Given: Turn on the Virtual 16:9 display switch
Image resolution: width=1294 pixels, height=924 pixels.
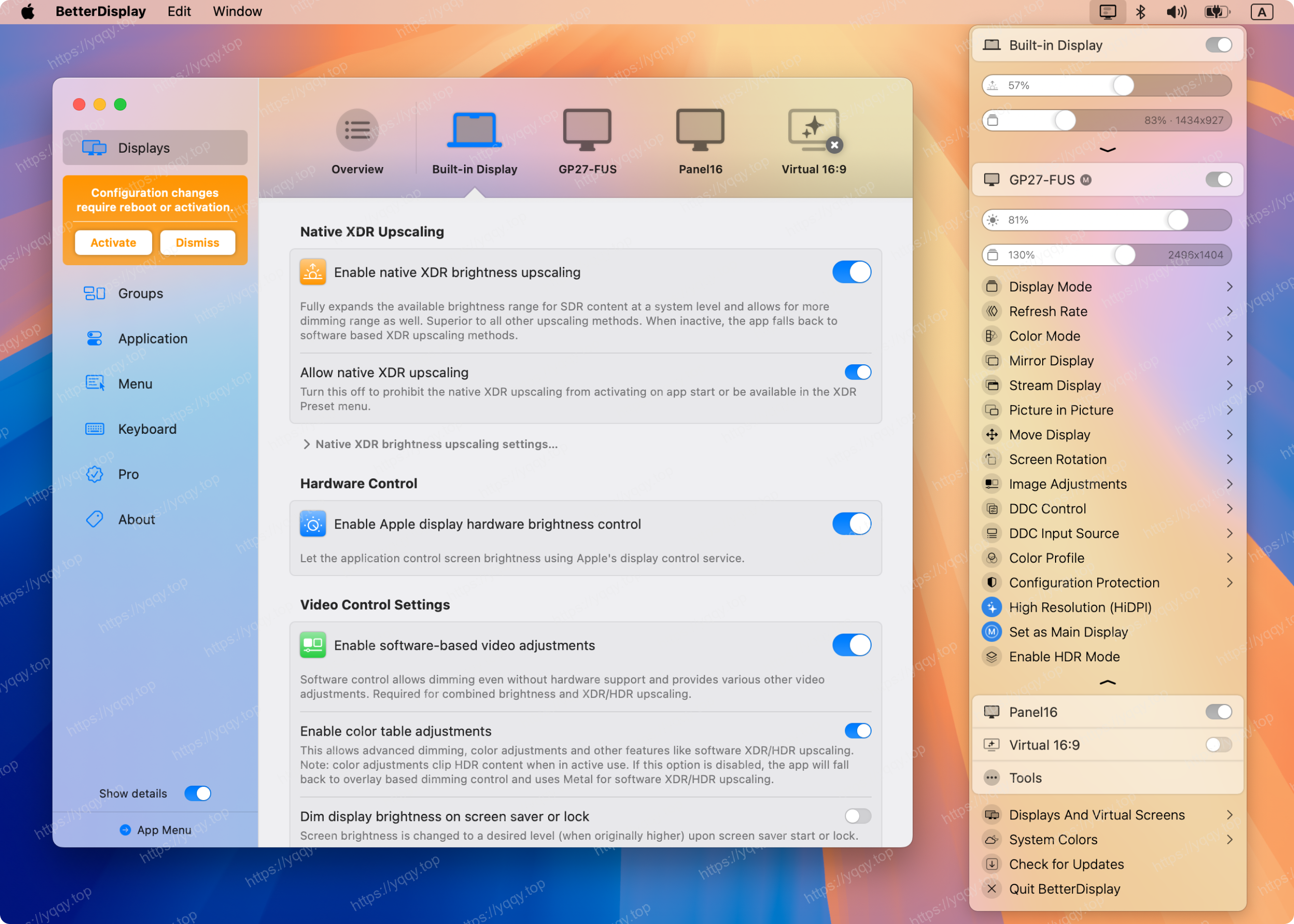Looking at the screenshot, I should pos(1218,745).
